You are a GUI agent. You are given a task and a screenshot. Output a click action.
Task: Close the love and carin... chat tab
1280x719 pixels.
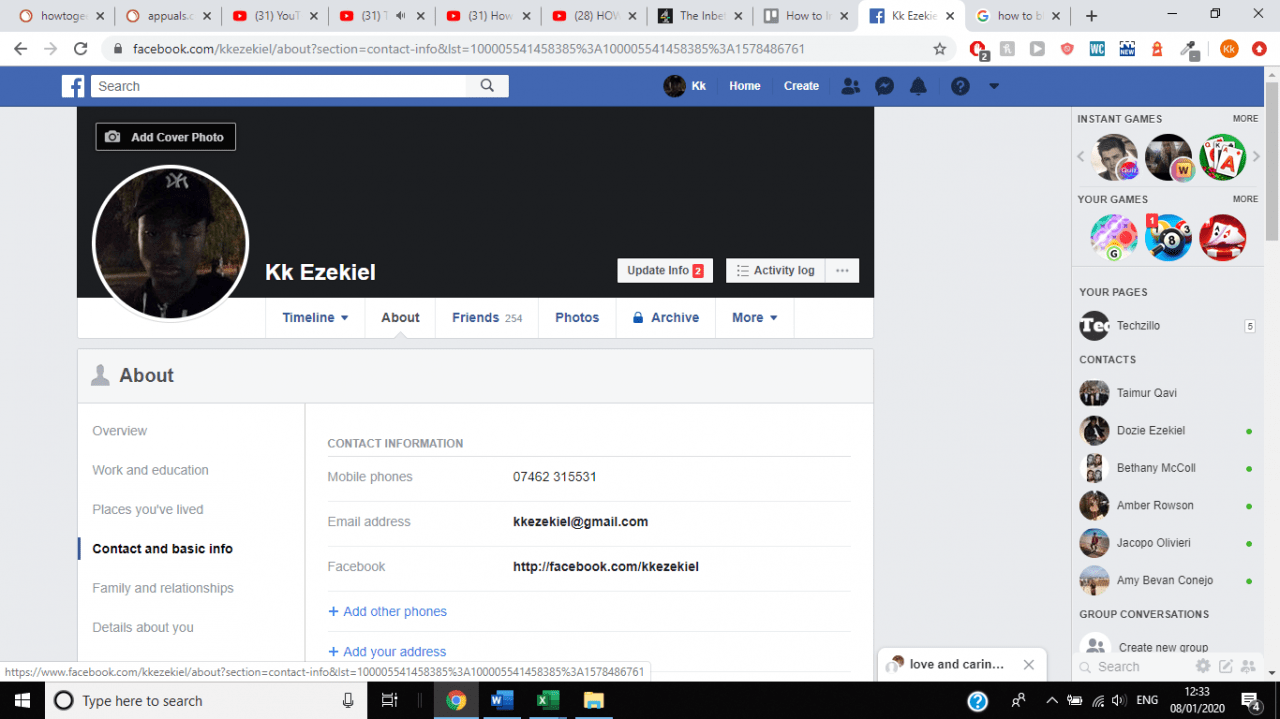pyautogui.click(x=1028, y=664)
